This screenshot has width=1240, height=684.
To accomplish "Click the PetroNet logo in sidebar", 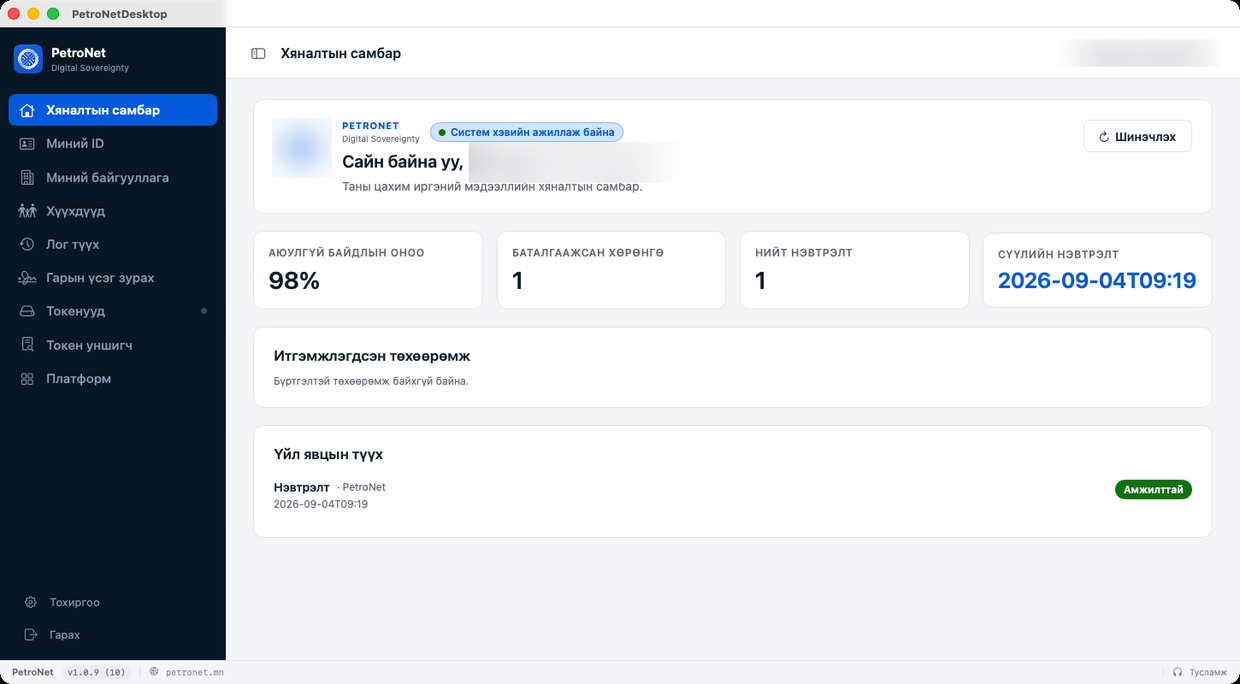I will tap(28, 59).
